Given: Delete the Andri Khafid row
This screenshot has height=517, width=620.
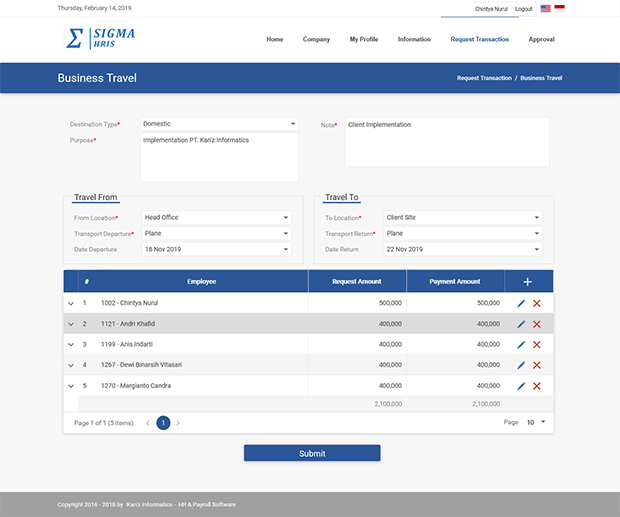Looking at the screenshot, I should click(537, 324).
